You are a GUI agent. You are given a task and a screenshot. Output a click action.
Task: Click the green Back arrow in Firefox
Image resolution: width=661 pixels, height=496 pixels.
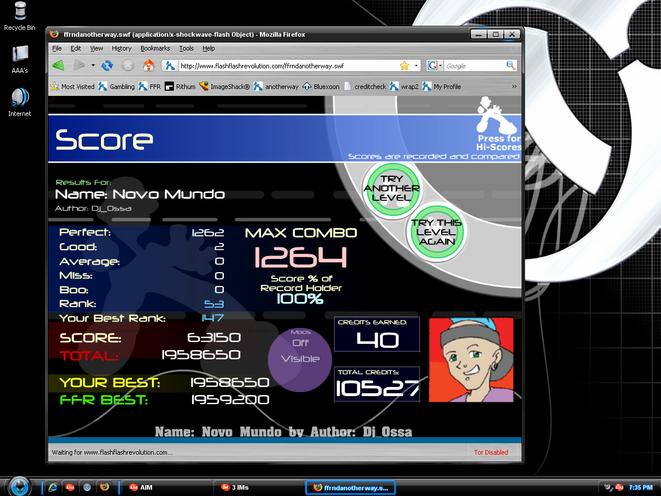[59, 65]
